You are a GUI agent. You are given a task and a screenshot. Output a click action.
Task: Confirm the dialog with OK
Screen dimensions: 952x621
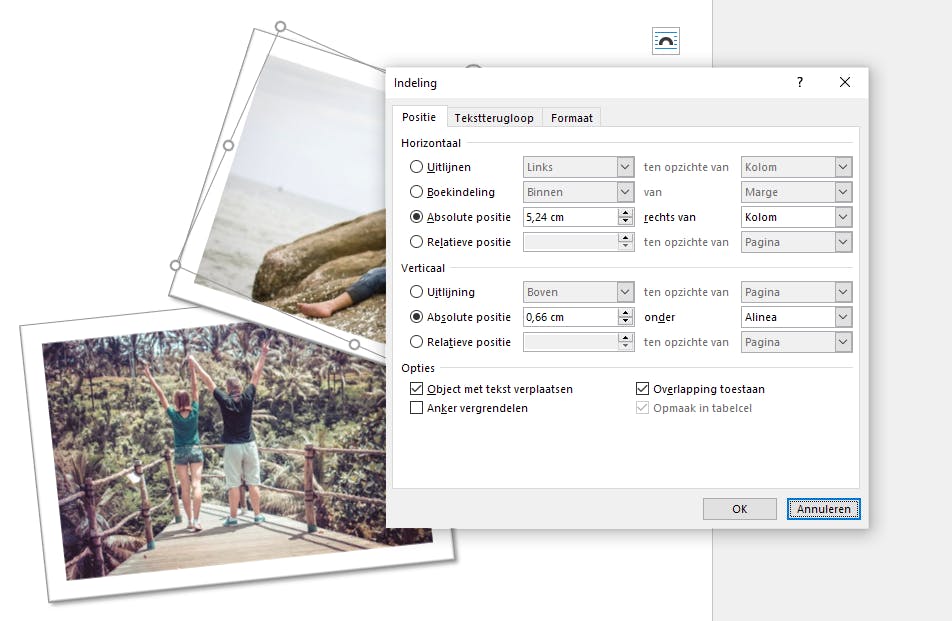740,509
